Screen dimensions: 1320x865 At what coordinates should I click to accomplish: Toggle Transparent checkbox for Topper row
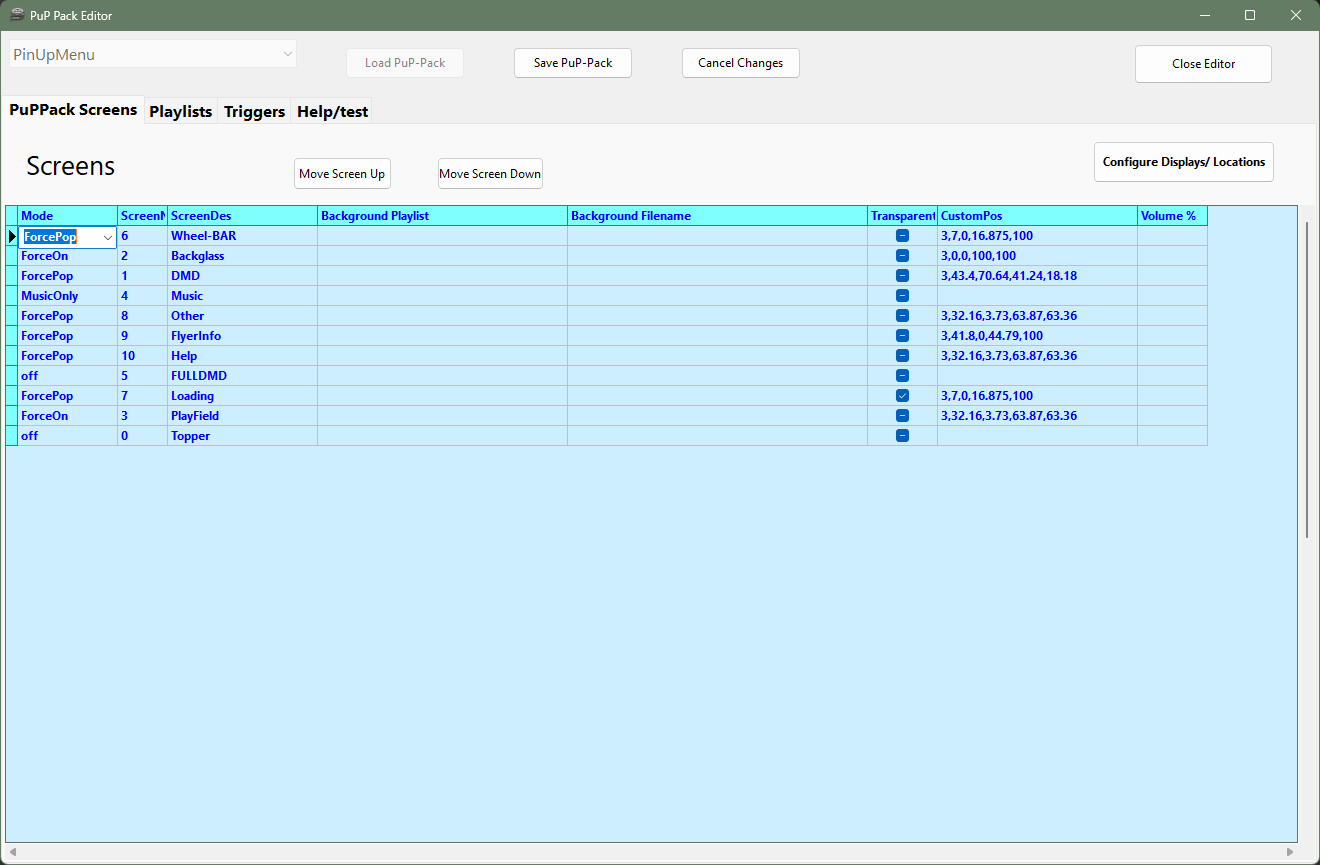[902, 436]
